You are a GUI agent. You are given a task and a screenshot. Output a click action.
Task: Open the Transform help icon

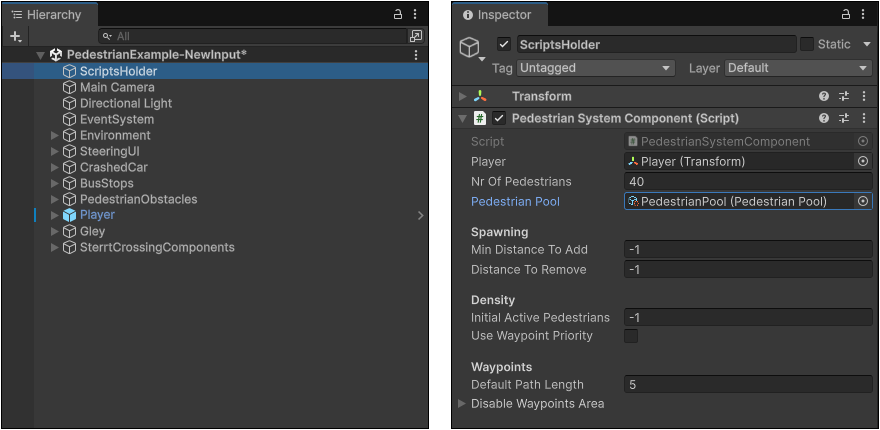pos(824,96)
